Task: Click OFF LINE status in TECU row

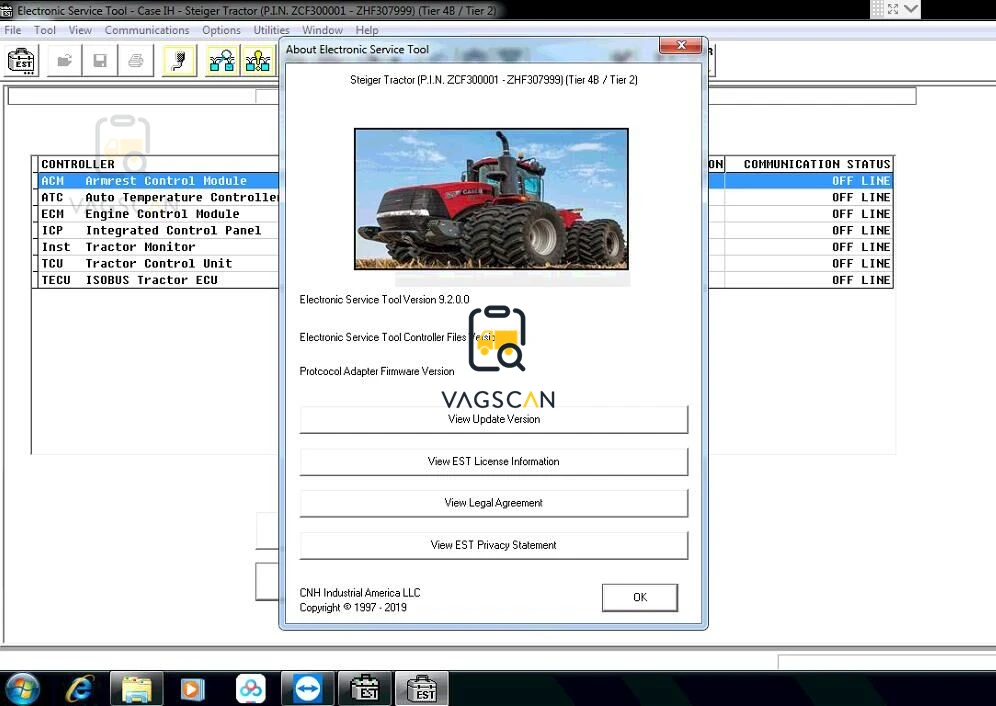Action: tap(861, 280)
